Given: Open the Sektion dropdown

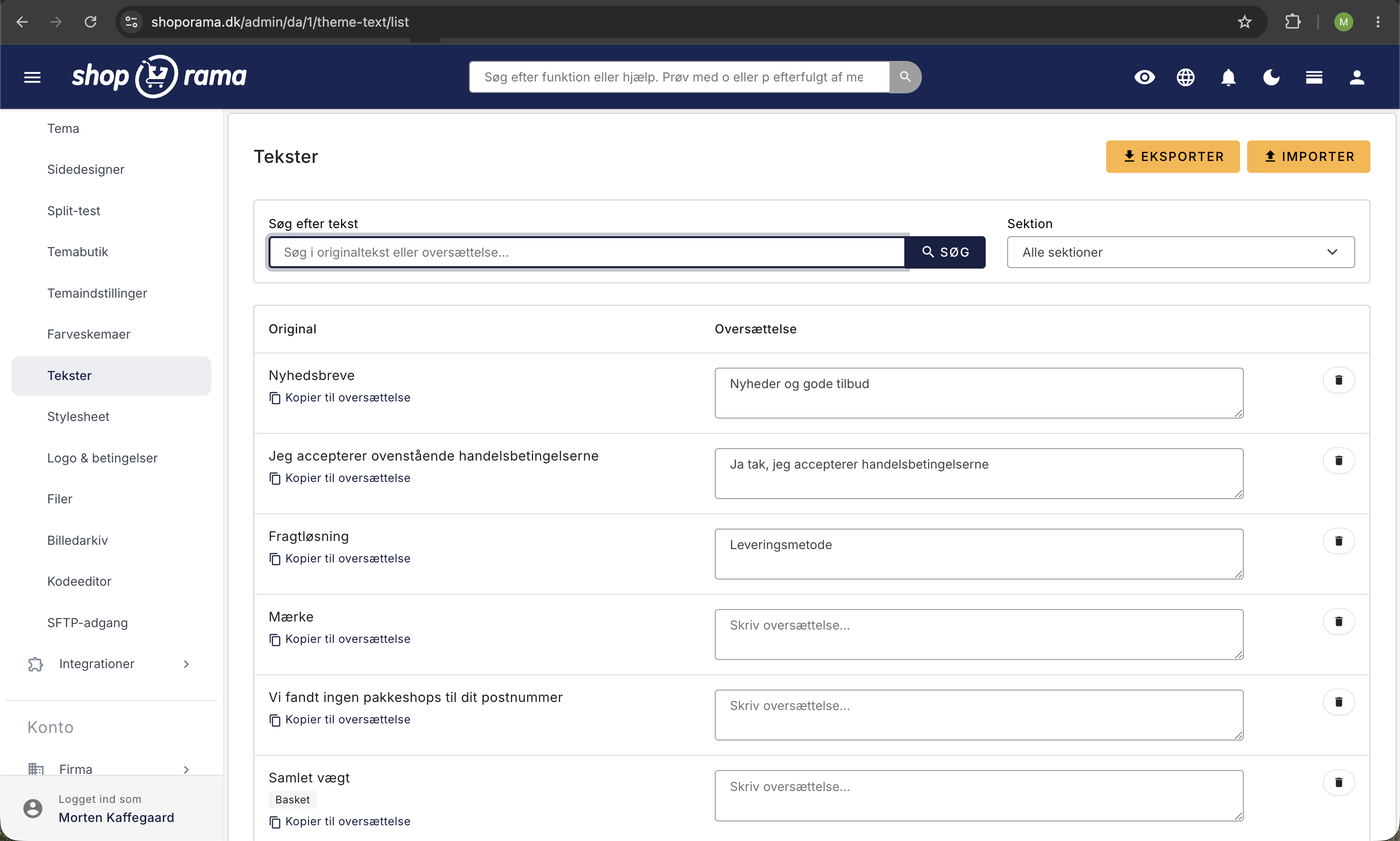Looking at the screenshot, I should 1181,252.
